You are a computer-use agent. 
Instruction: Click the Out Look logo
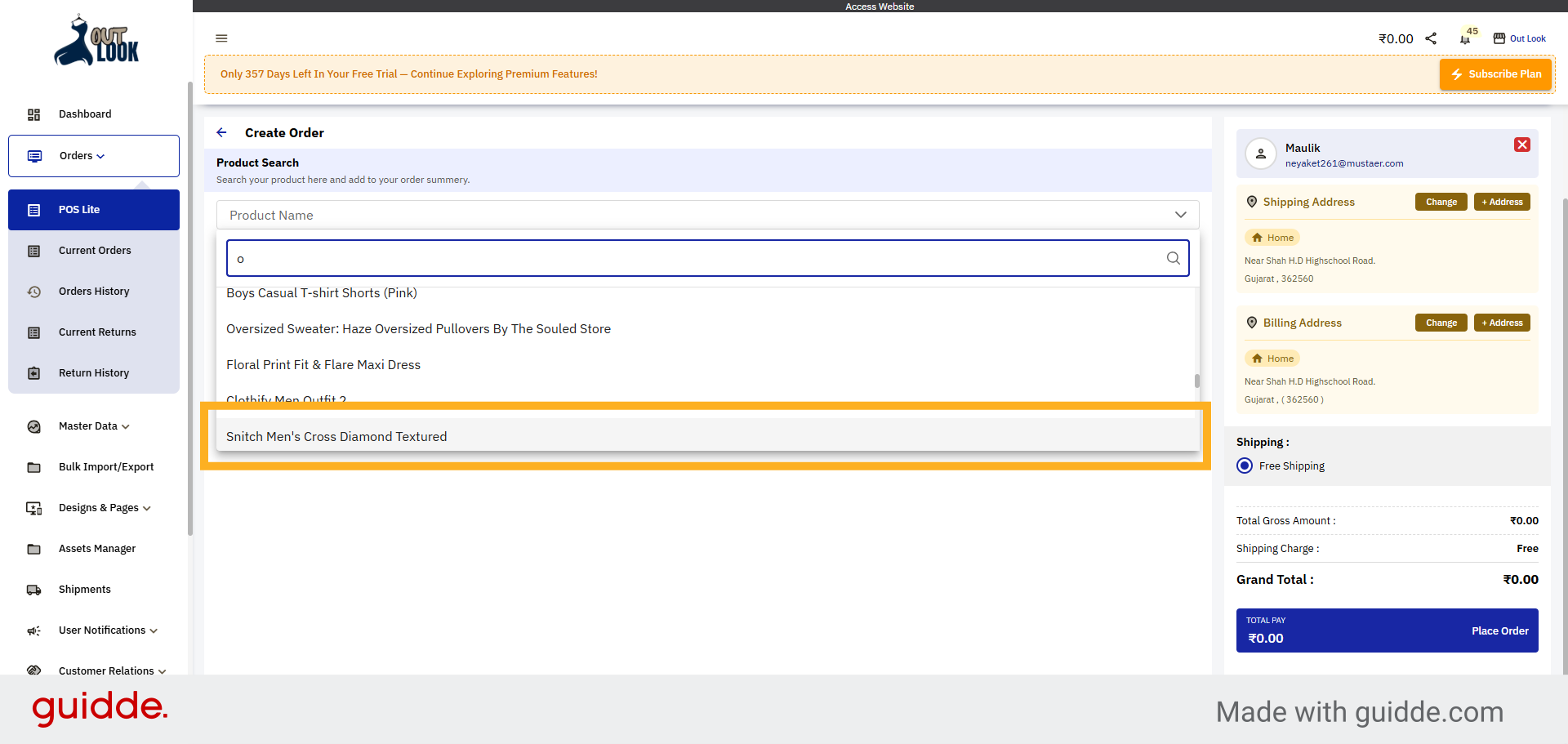96,40
